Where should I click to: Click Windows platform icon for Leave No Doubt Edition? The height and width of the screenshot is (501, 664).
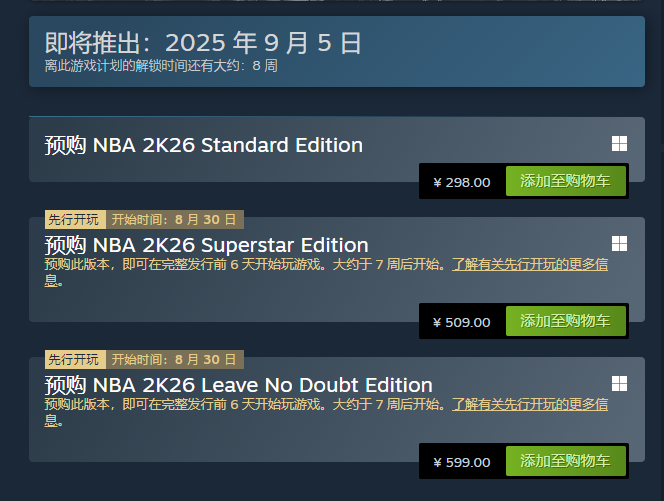619,384
